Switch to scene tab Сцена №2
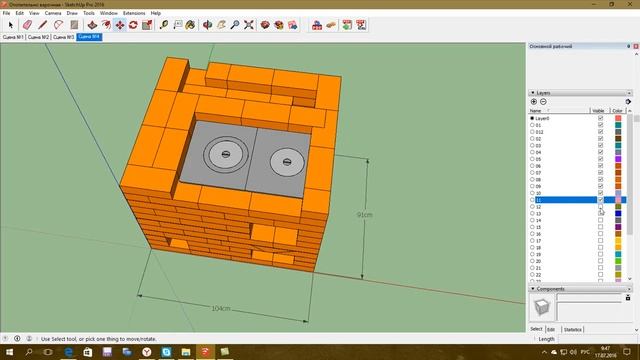 coord(38,37)
